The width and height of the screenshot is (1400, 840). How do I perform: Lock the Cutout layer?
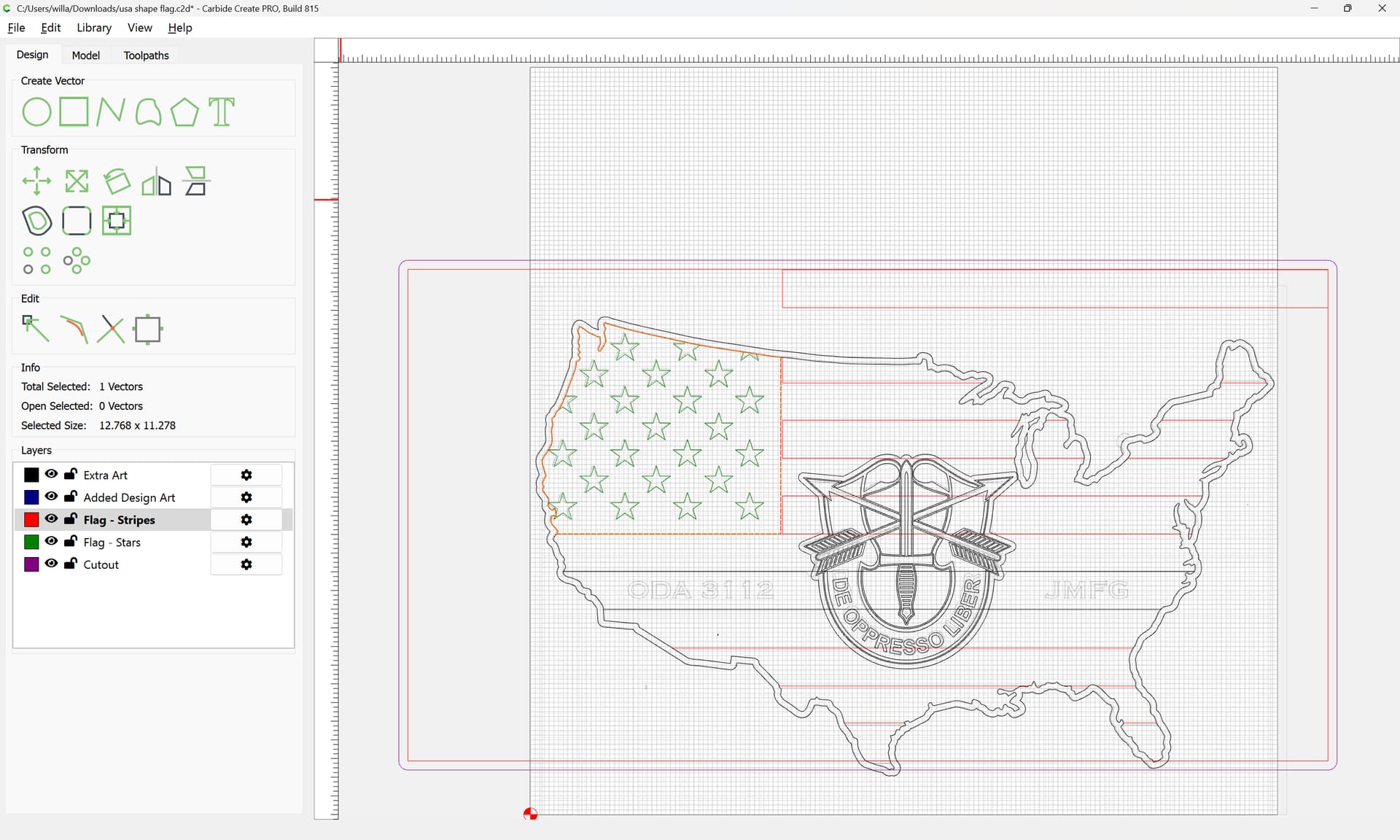71,564
